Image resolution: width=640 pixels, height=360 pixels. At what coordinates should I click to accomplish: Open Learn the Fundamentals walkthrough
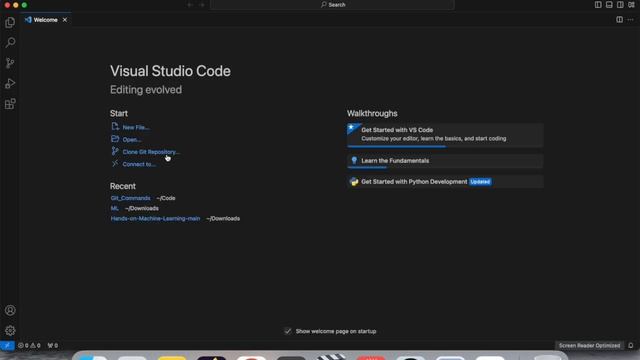445,161
